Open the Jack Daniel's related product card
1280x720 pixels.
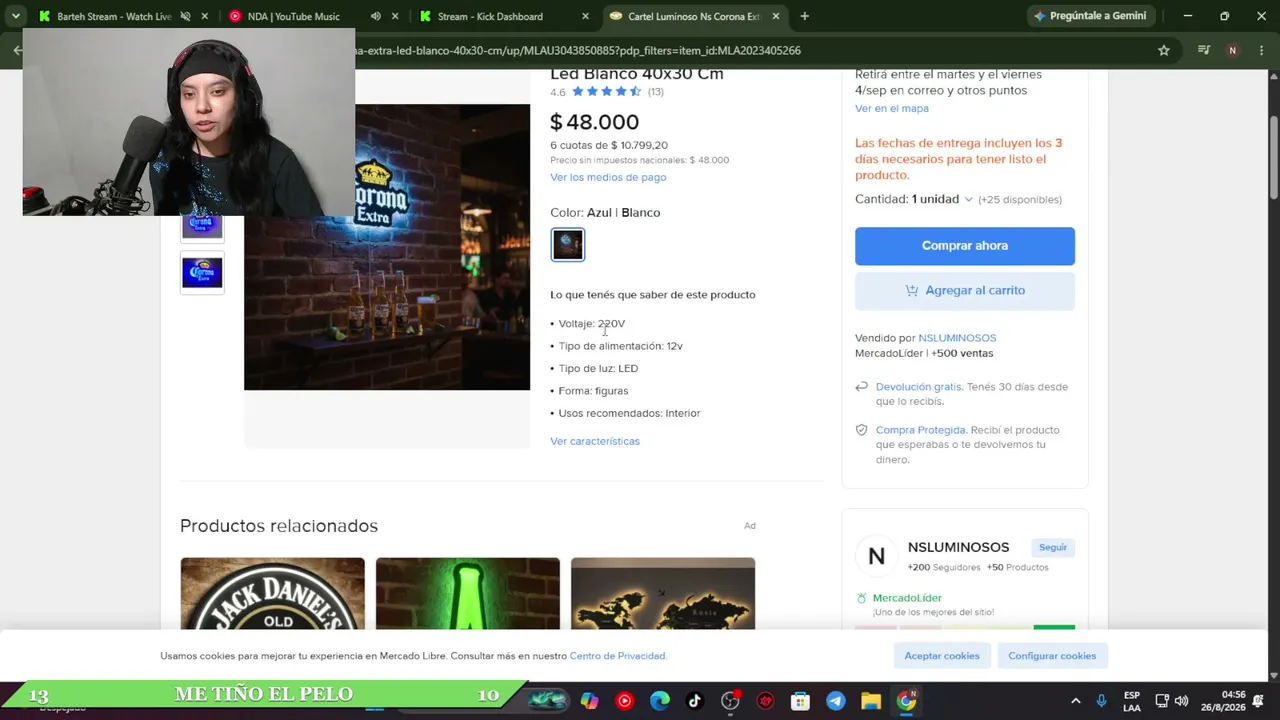coord(273,594)
